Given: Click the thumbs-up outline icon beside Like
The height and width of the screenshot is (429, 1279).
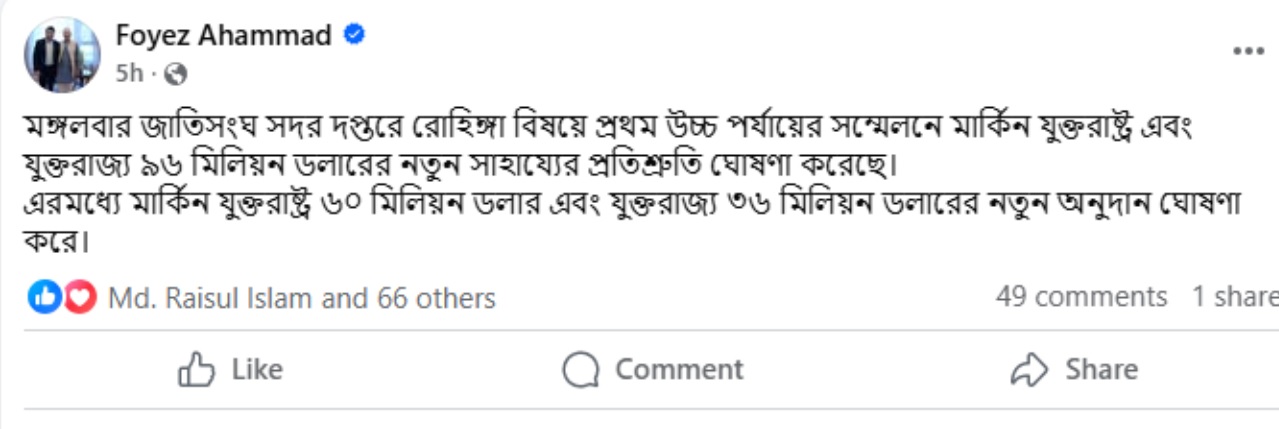Looking at the screenshot, I should pyautogui.click(x=196, y=370).
